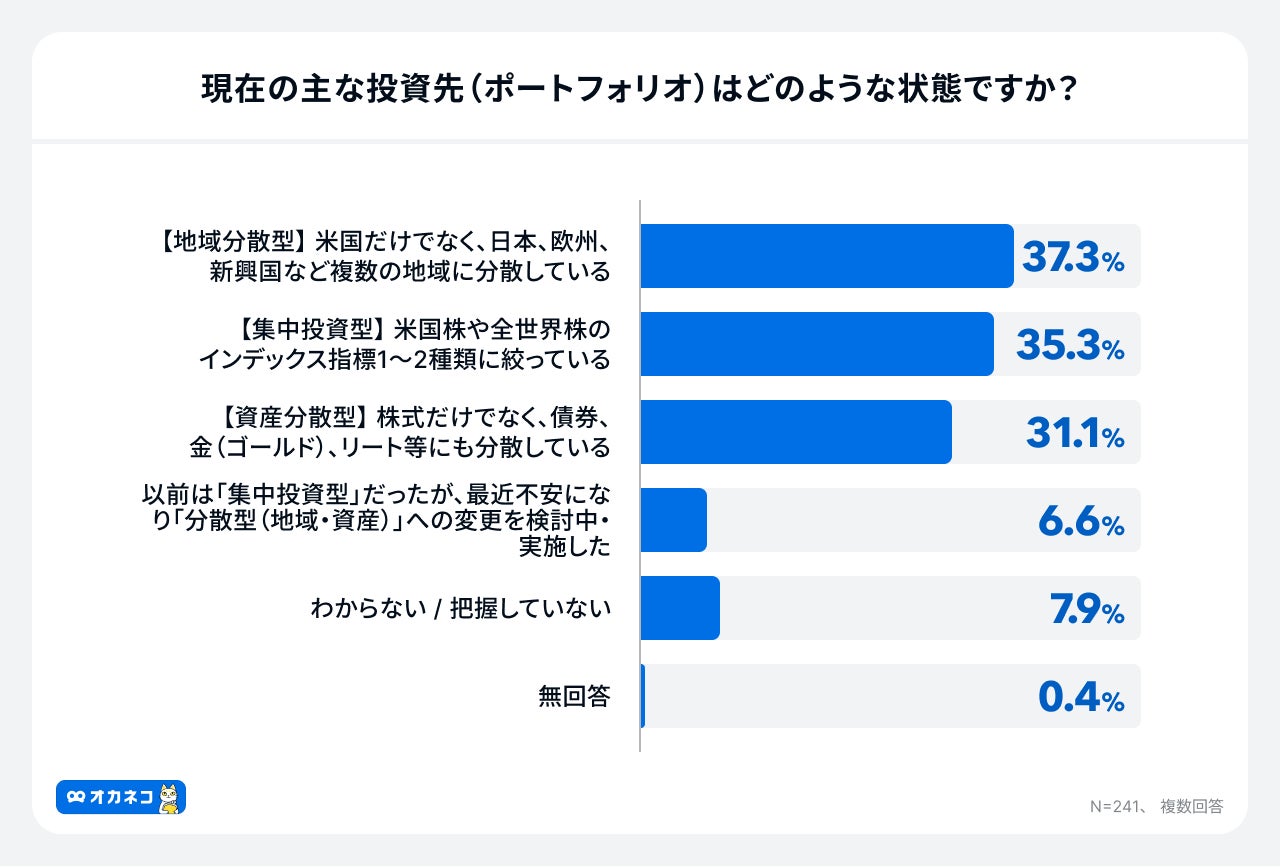Select the 37.3% bar for 地域分散型

(x=827, y=256)
